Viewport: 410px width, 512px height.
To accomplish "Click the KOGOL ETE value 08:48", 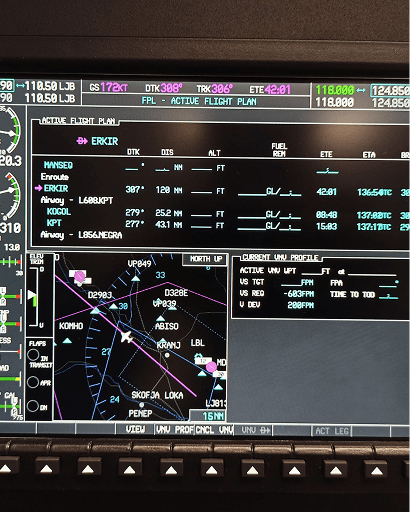I will [326, 215].
